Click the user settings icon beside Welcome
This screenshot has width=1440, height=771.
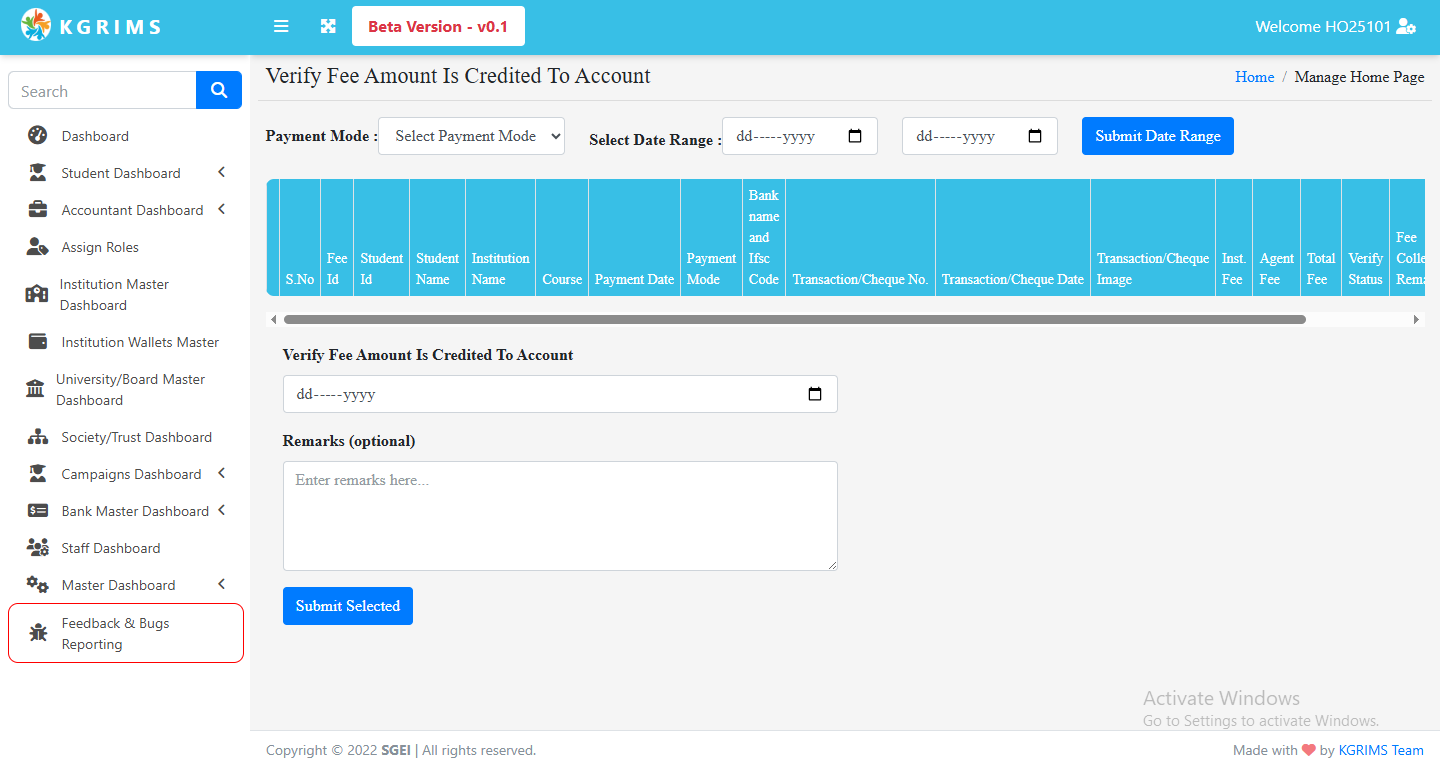tap(1406, 27)
